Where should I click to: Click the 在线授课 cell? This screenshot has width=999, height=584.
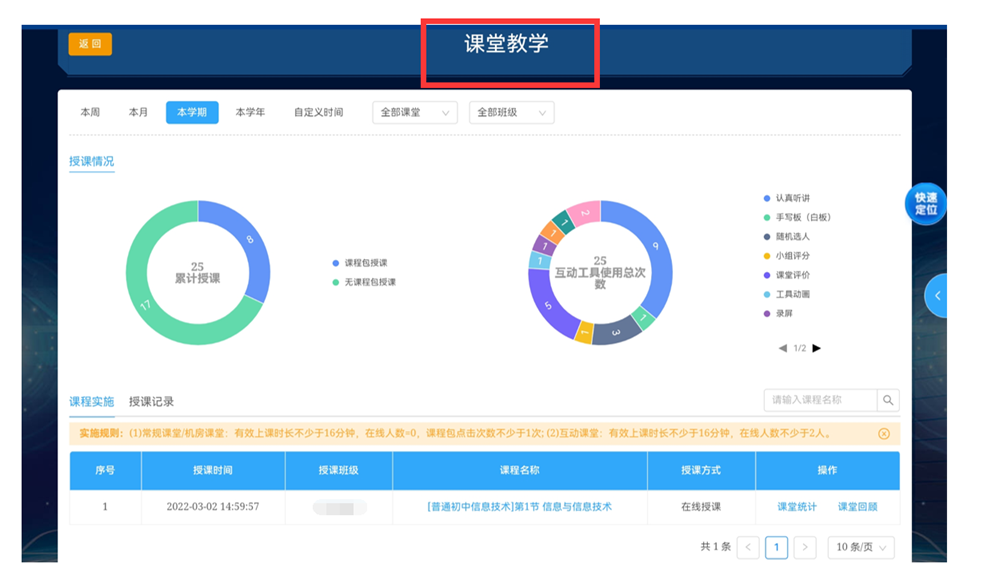[701, 507]
